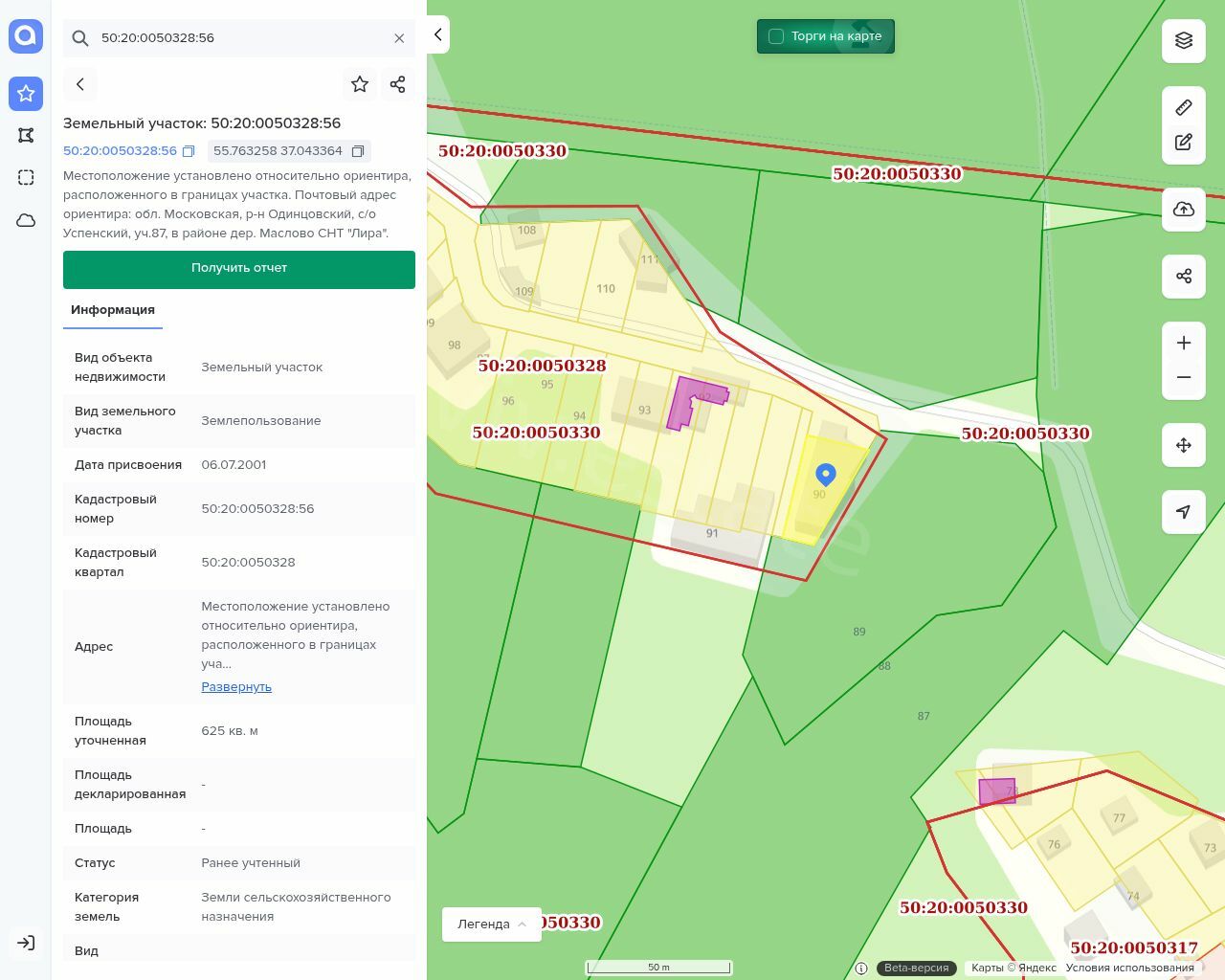This screenshot has height=980, width=1225.
Task: Expand full address with Развернуть link
Action: tap(236, 687)
